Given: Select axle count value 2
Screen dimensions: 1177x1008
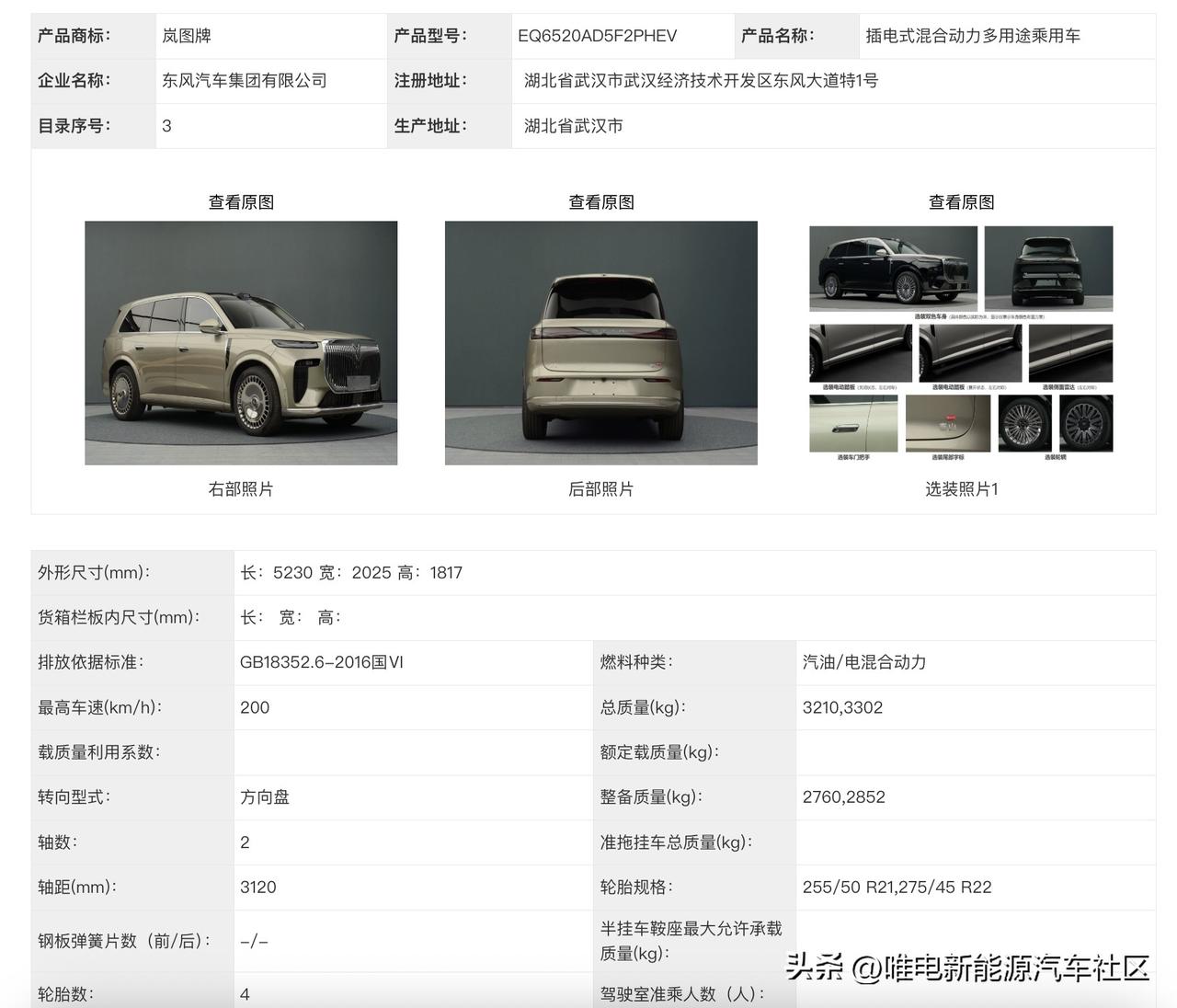Looking at the screenshot, I should [x=245, y=842].
